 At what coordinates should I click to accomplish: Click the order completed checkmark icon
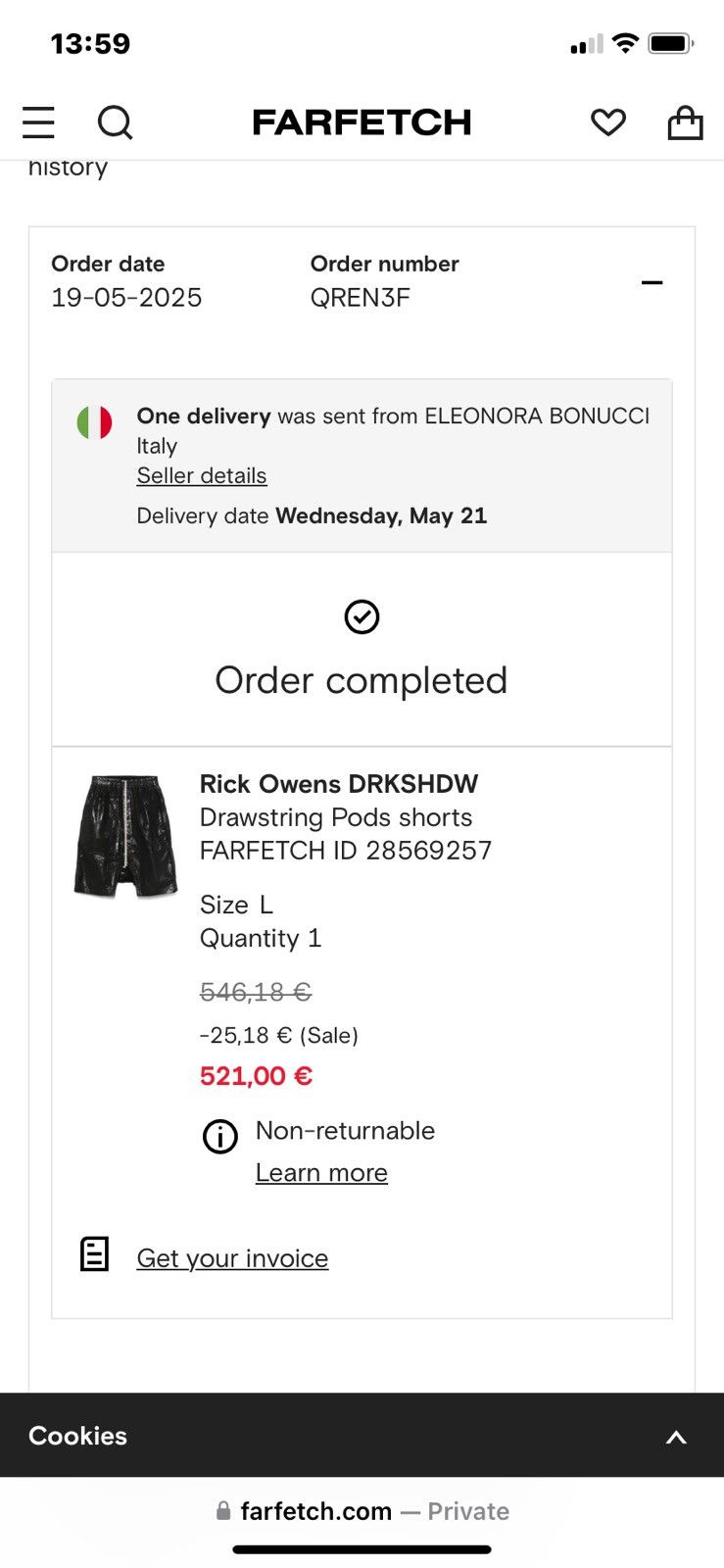(362, 617)
